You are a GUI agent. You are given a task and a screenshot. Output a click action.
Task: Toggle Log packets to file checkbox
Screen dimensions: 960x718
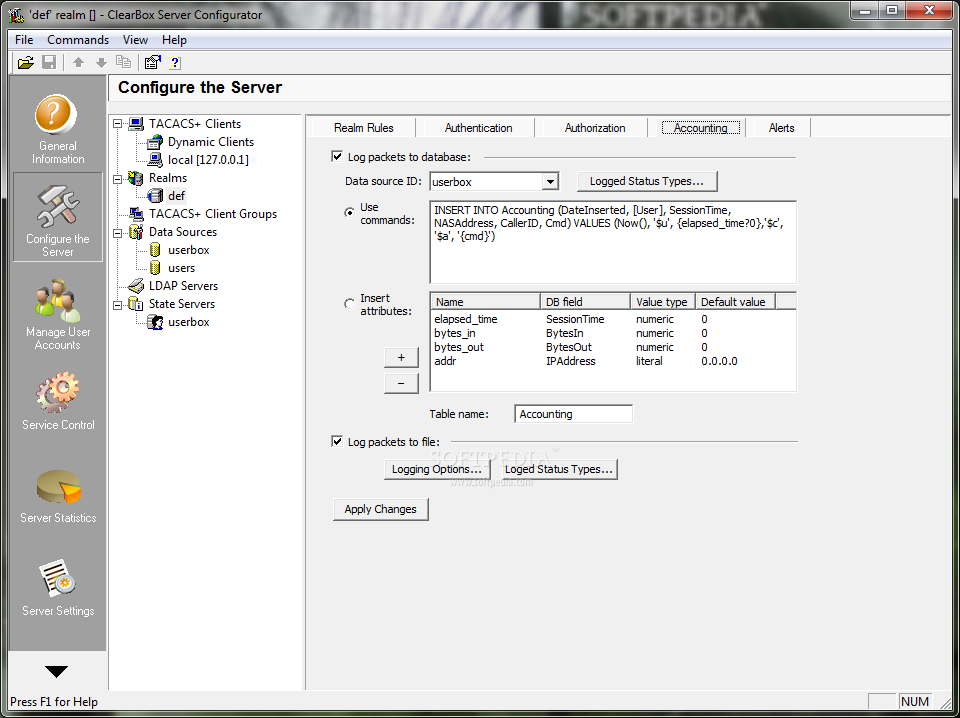tap(337, 441)
